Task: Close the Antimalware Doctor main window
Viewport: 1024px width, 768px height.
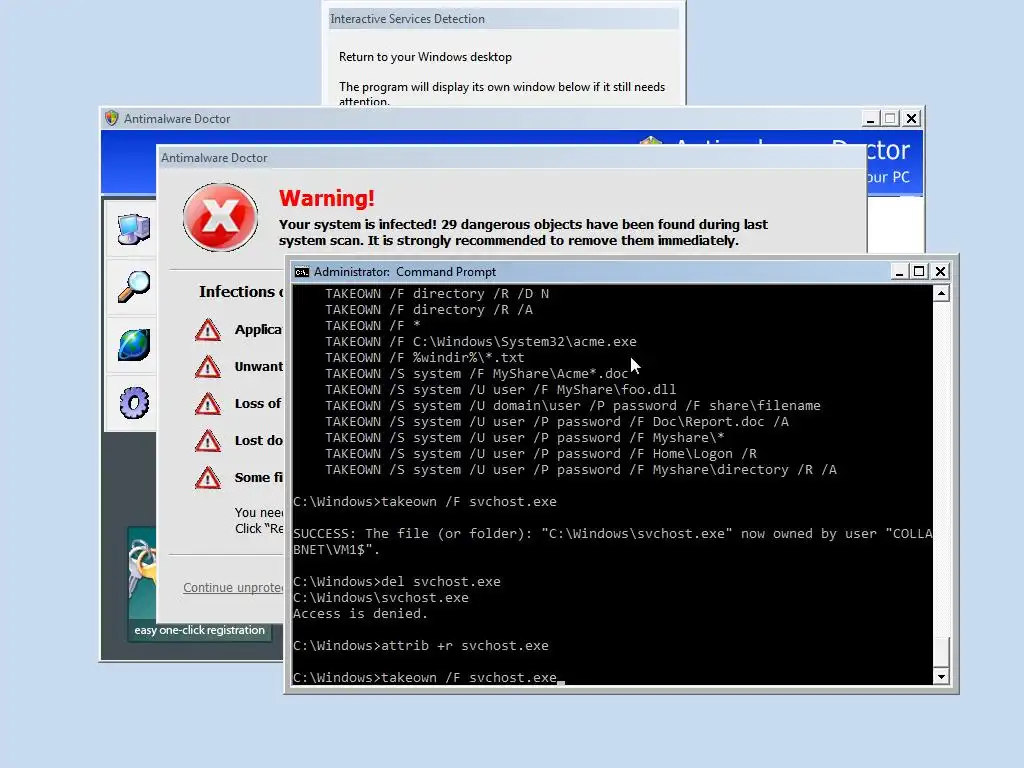Action: click(912, 119)
